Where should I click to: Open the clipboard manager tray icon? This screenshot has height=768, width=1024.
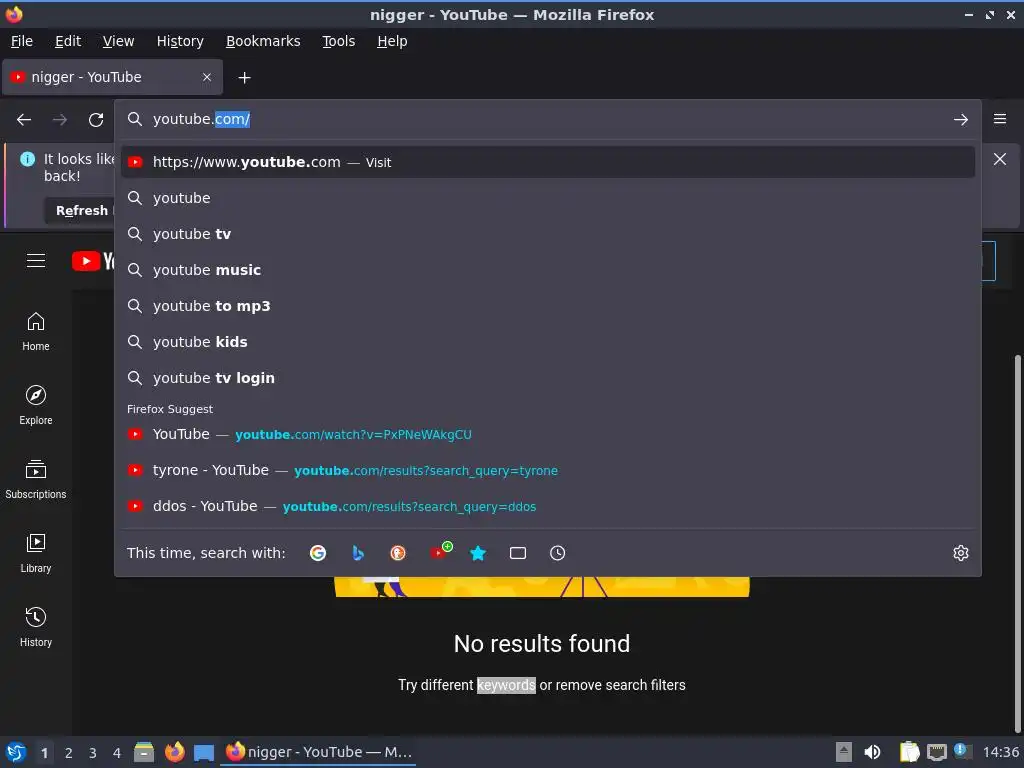tap(908, 752)
